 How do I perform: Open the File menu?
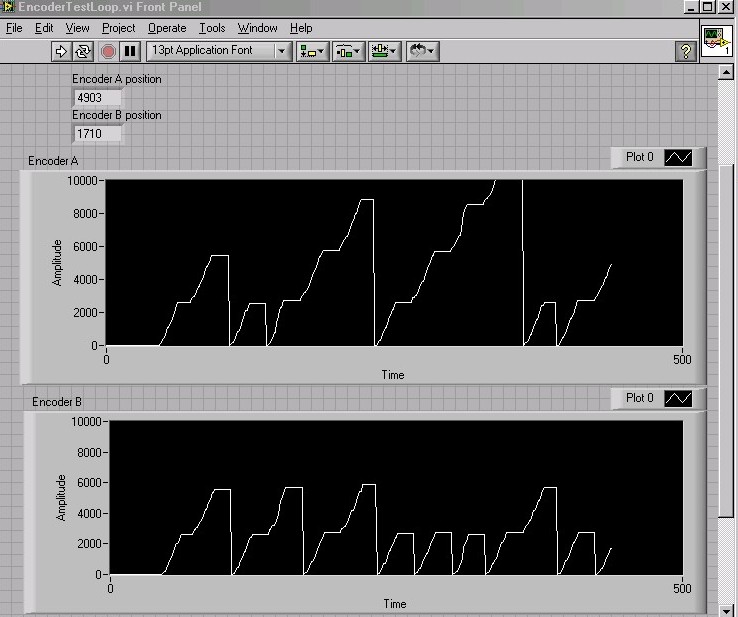pos(14,28)
